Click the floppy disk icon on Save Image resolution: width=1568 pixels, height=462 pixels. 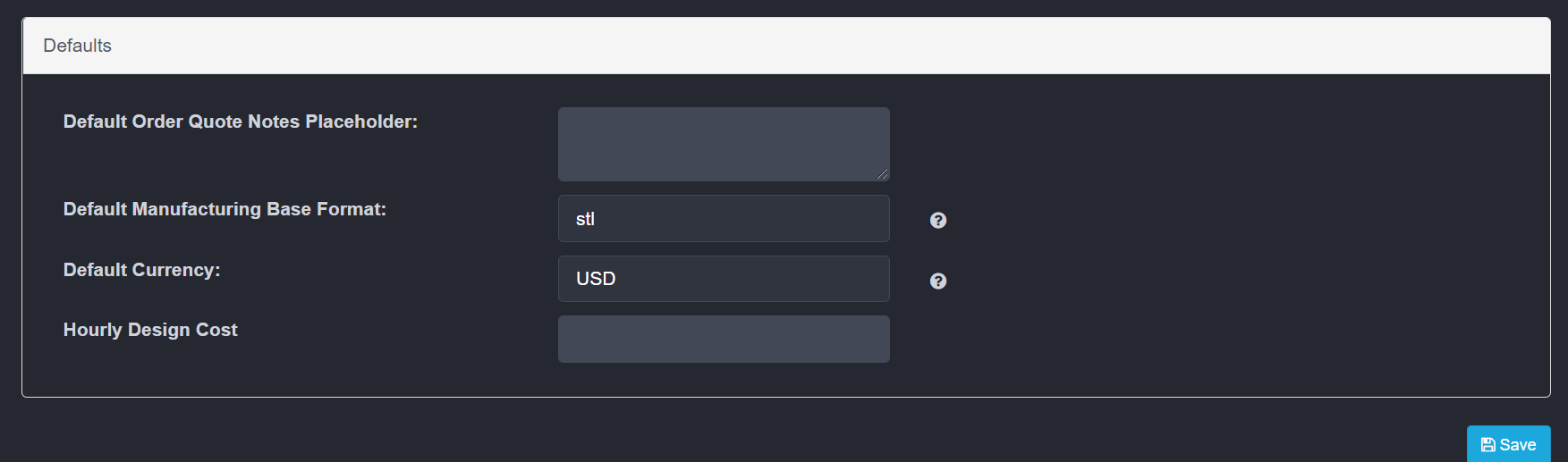coord(1487,445)
